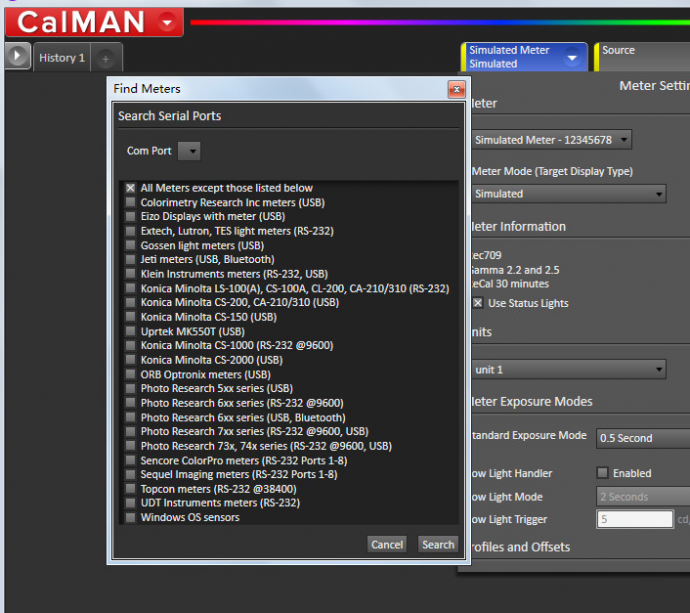This screenshot has width=690, height=613.
Task: Enable the Low Light Handler checkbox
Action: point(602,473)
